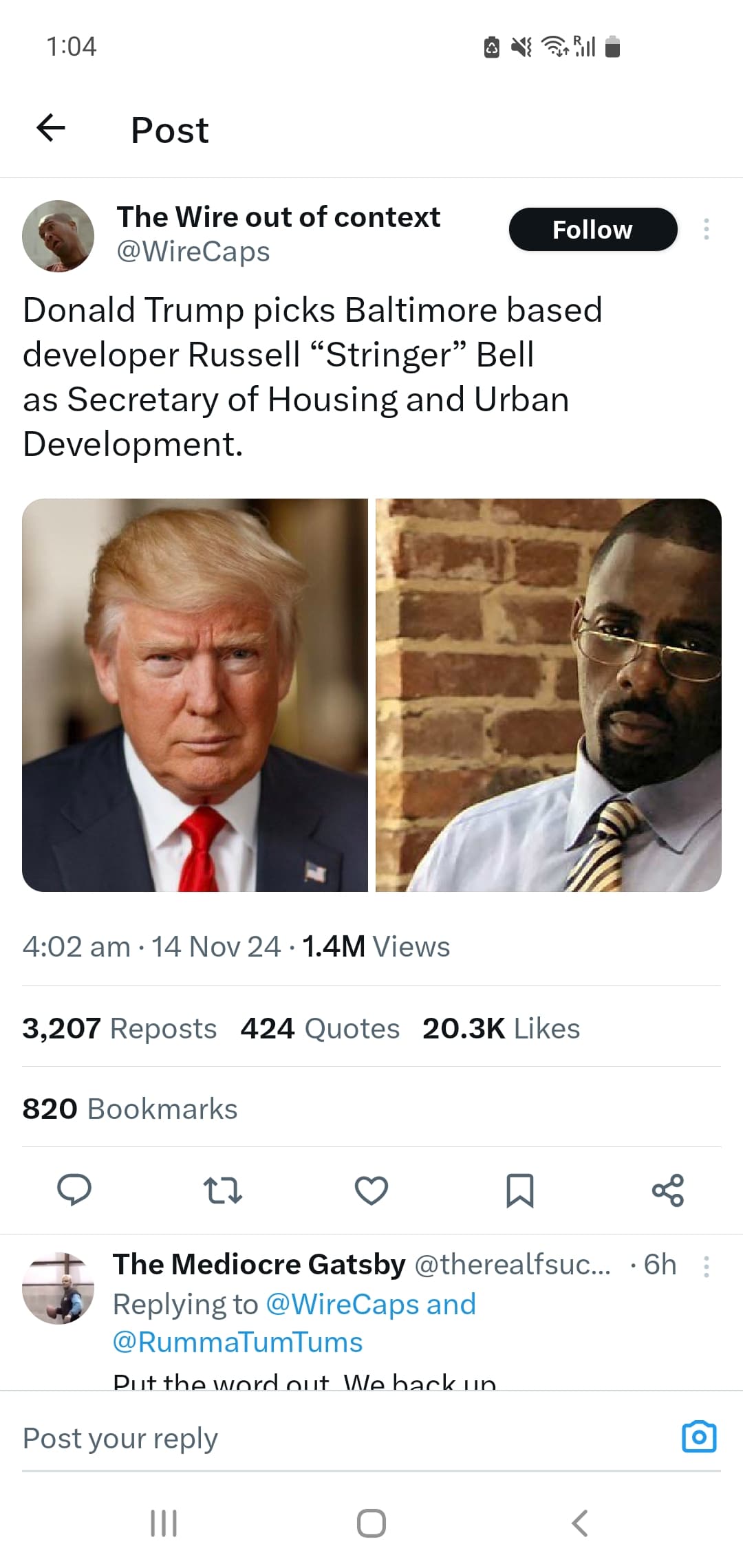This screenshot has width=743, height=1568.
Task: Like the post with heart icon
Action: [x=371, y=1190]
